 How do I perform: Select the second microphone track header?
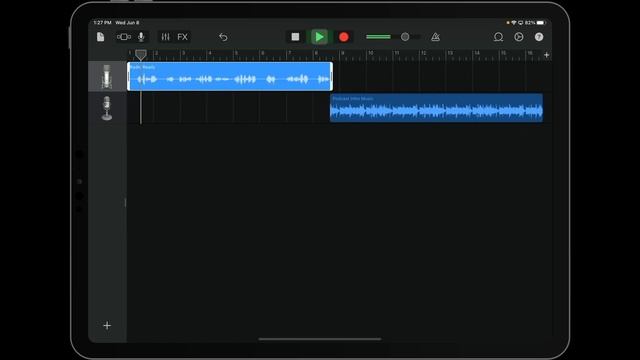(107, 108)
